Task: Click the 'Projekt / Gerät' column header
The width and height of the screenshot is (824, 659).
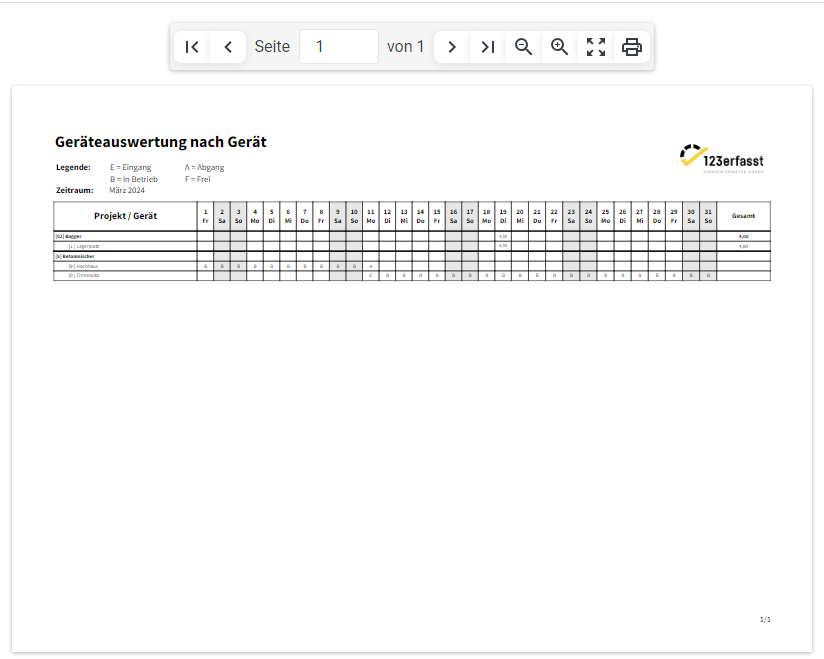Action: 126,216
